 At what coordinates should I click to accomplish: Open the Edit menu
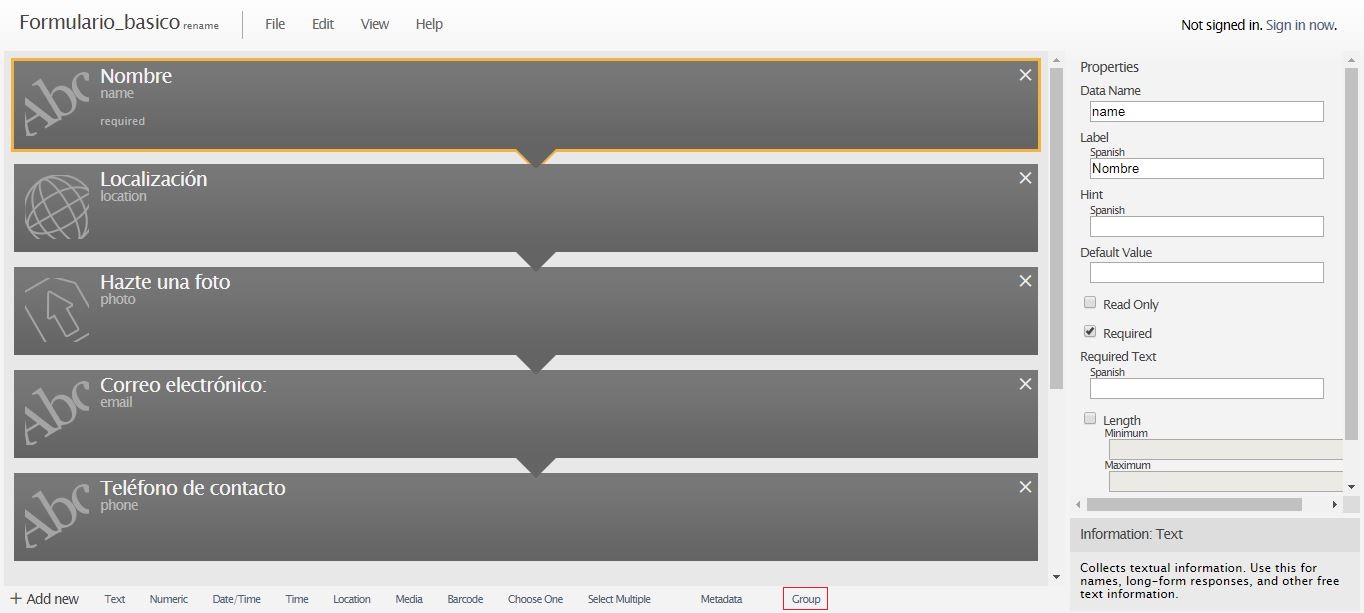pos(323,24)
